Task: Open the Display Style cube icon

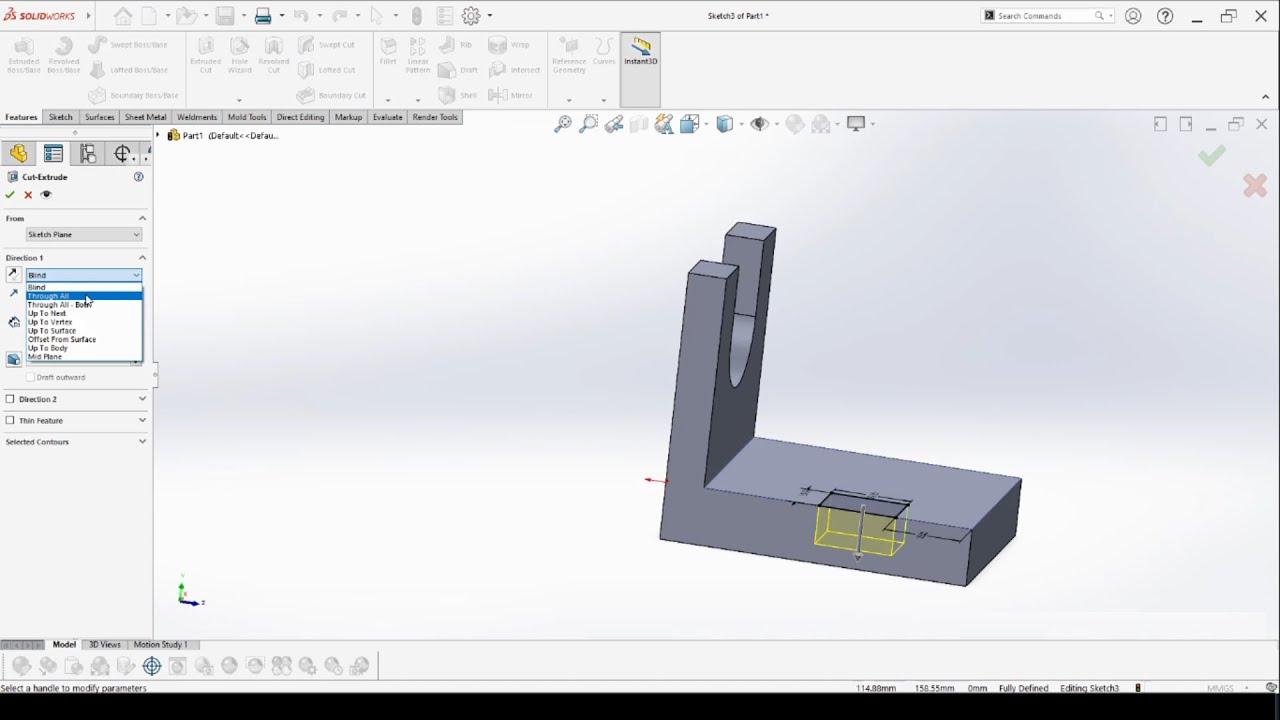Action: (725, 124)
